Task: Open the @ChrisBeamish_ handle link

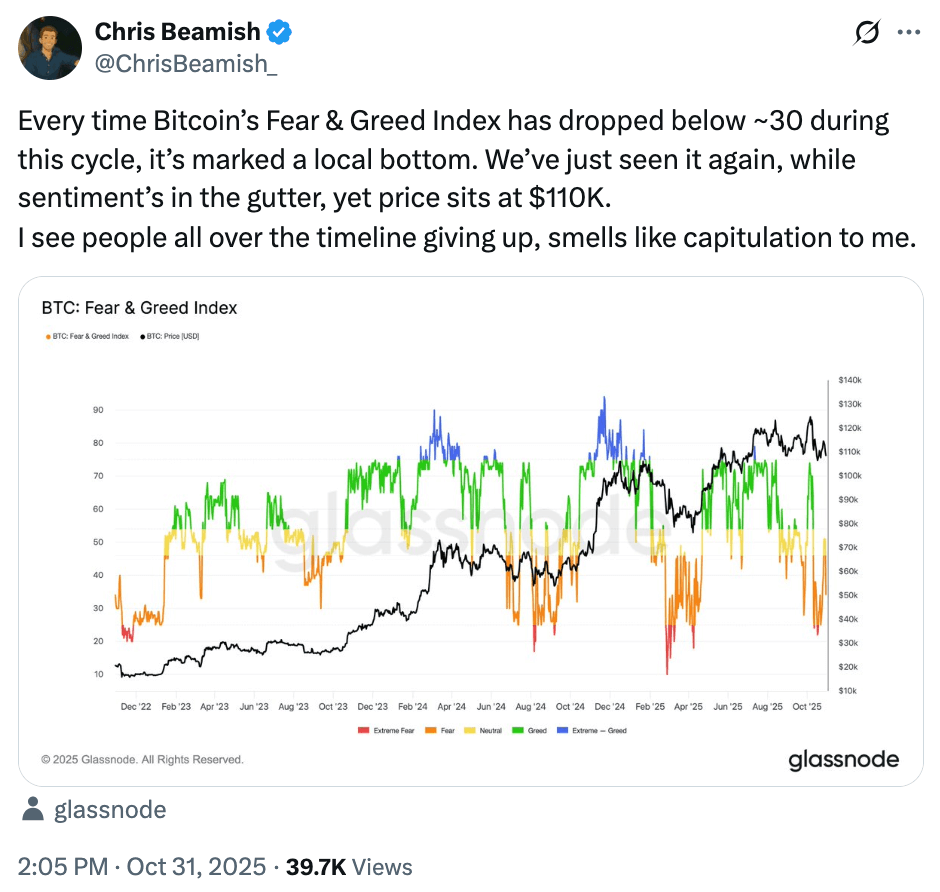Action: point(186,63)
